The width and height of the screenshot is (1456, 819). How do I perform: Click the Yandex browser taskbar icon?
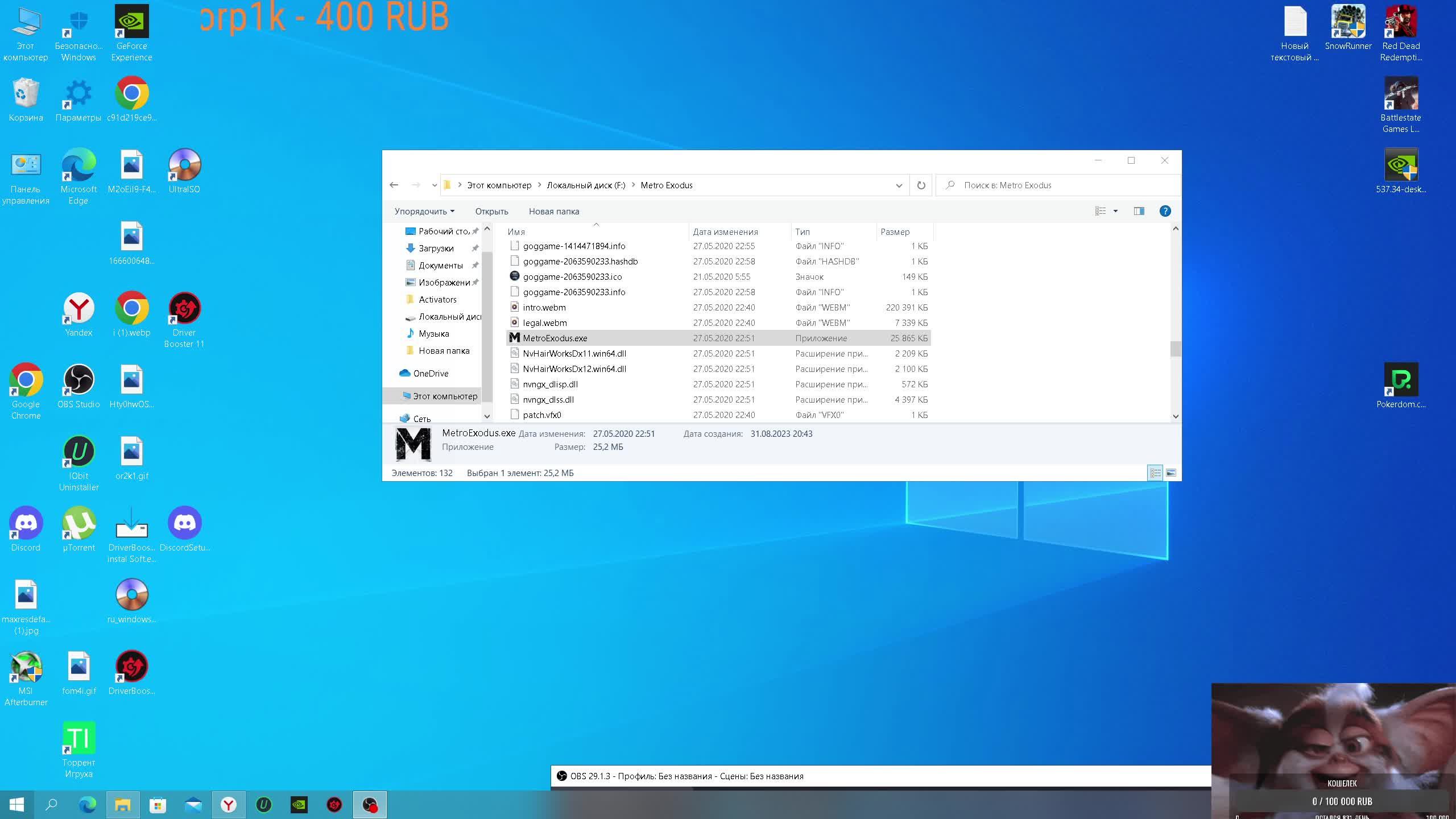pos(229,805)
